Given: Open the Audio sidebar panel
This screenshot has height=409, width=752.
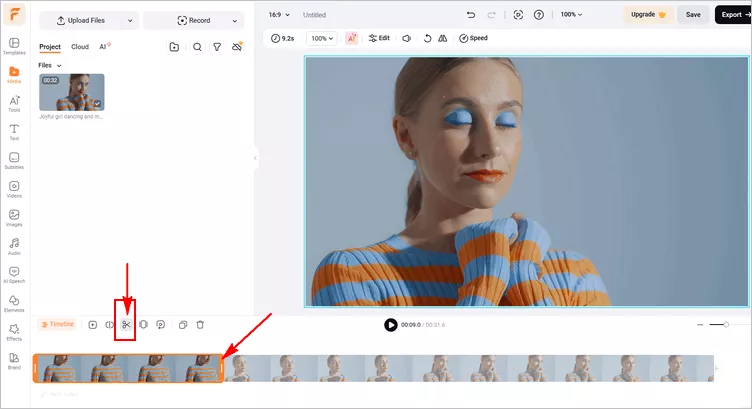Looking at the screenshot, I should (x=14, y=246).
